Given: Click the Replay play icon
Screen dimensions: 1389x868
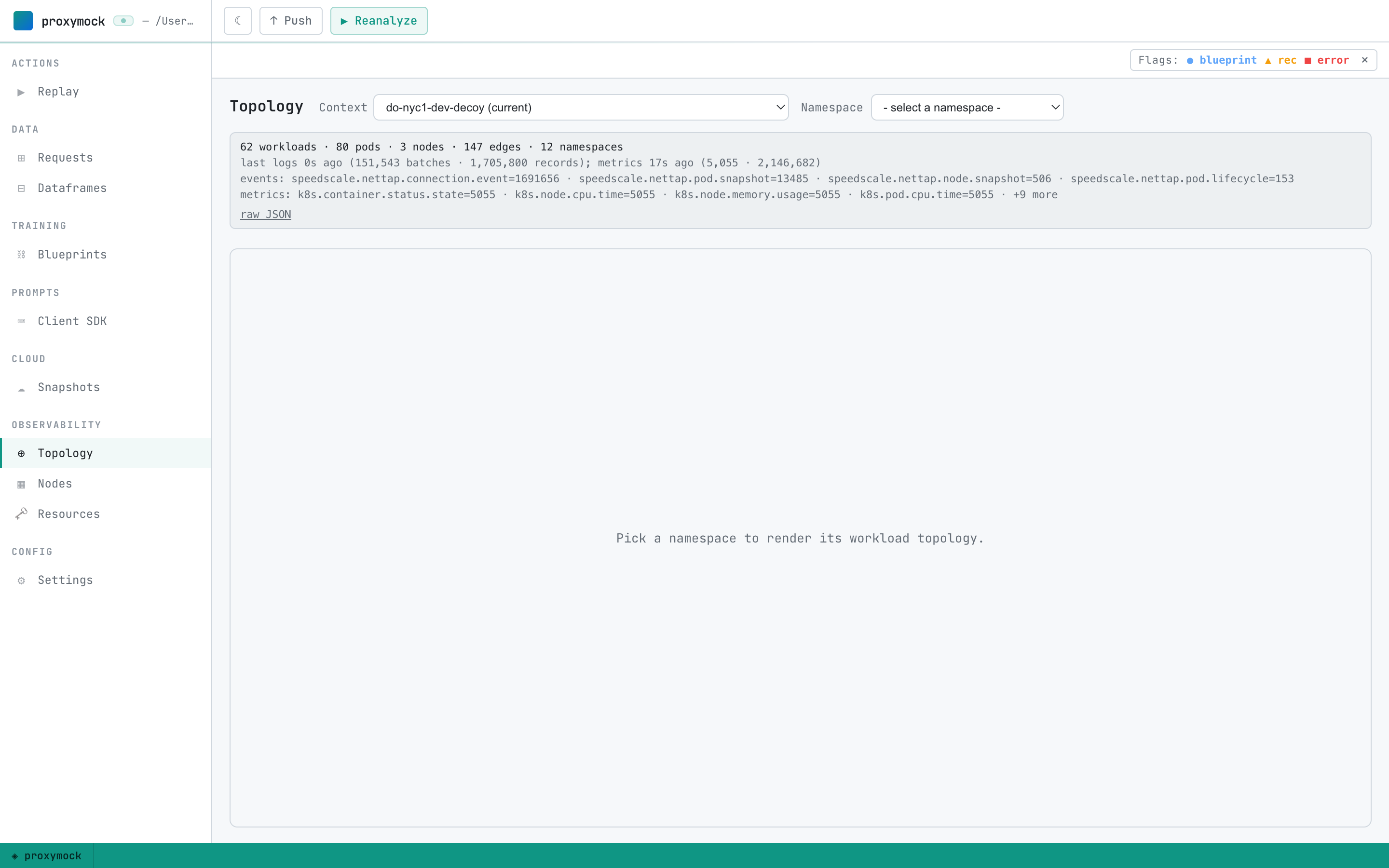Looking at the screenshot, I should 21,92.
